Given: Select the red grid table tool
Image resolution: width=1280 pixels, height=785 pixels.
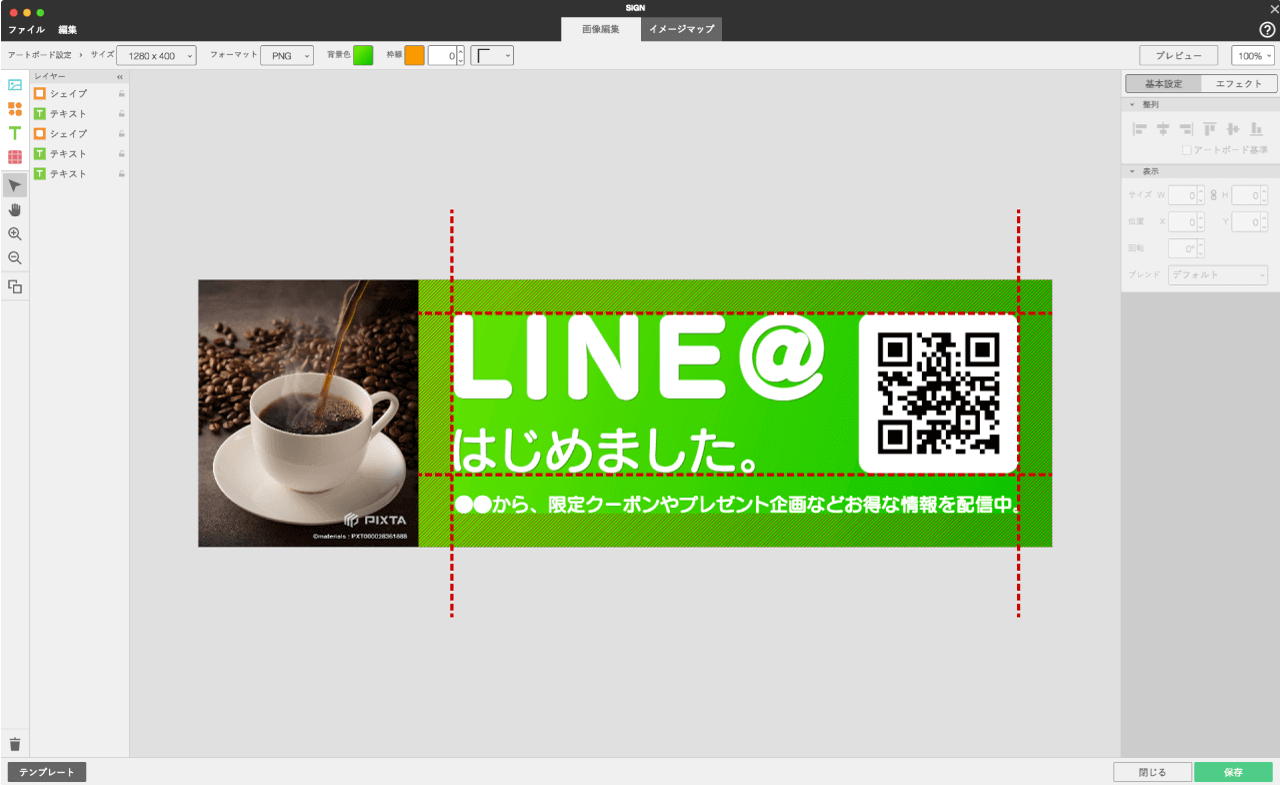Looking at the screenshot, I should [15, 157].
